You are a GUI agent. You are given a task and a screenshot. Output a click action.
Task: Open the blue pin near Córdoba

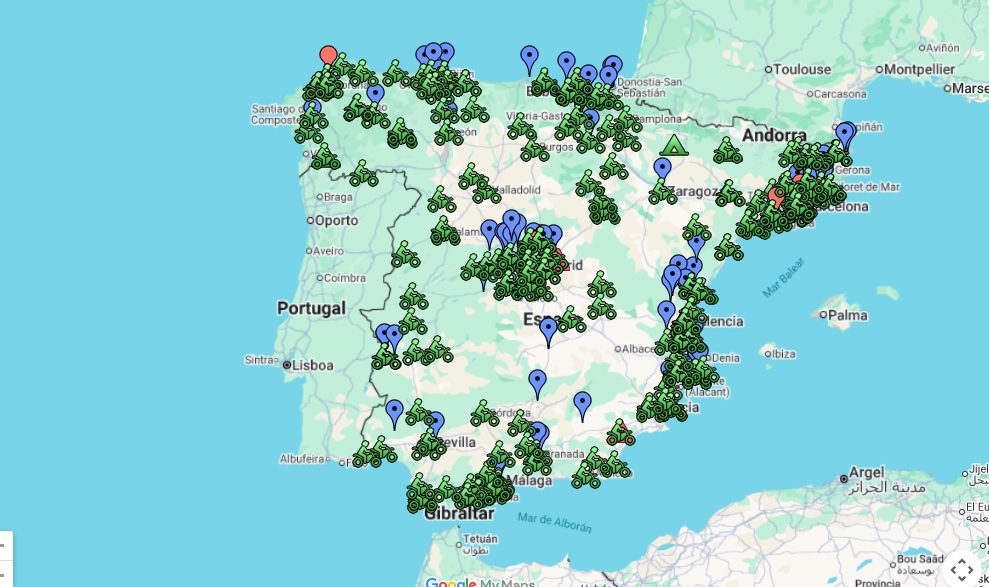[x=537, y=378]
